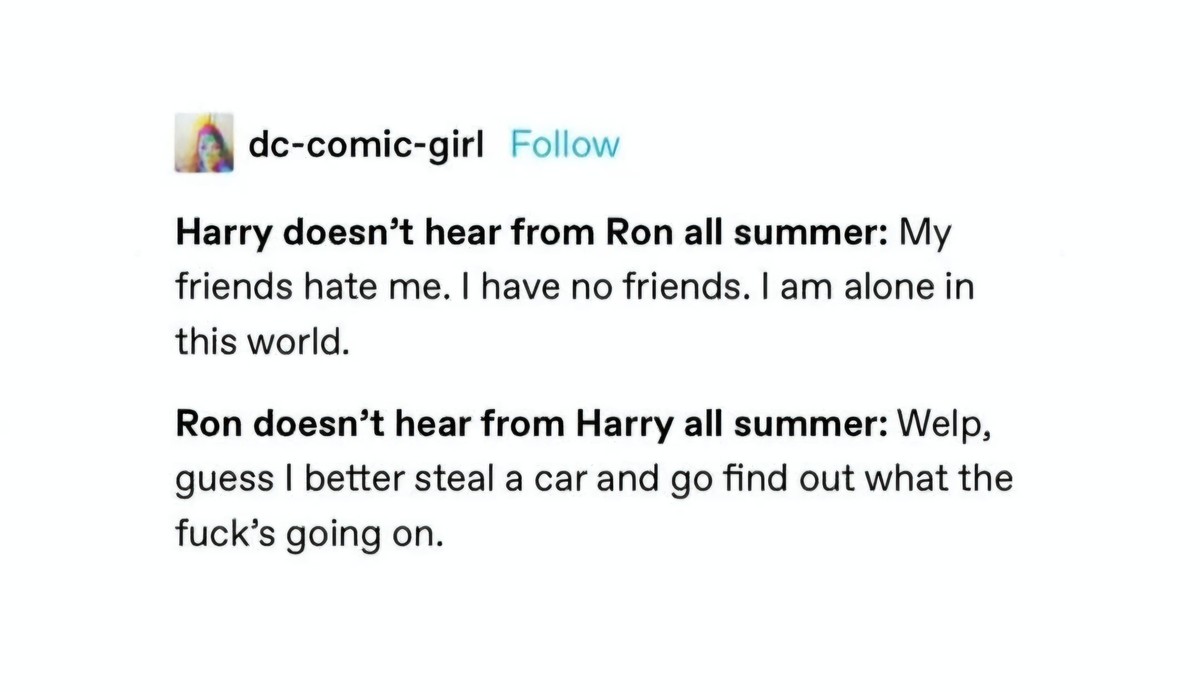Viewport: 1200px width, 692px height.
Task: Click the word "Welp," in the post
Action: point(945,424)
